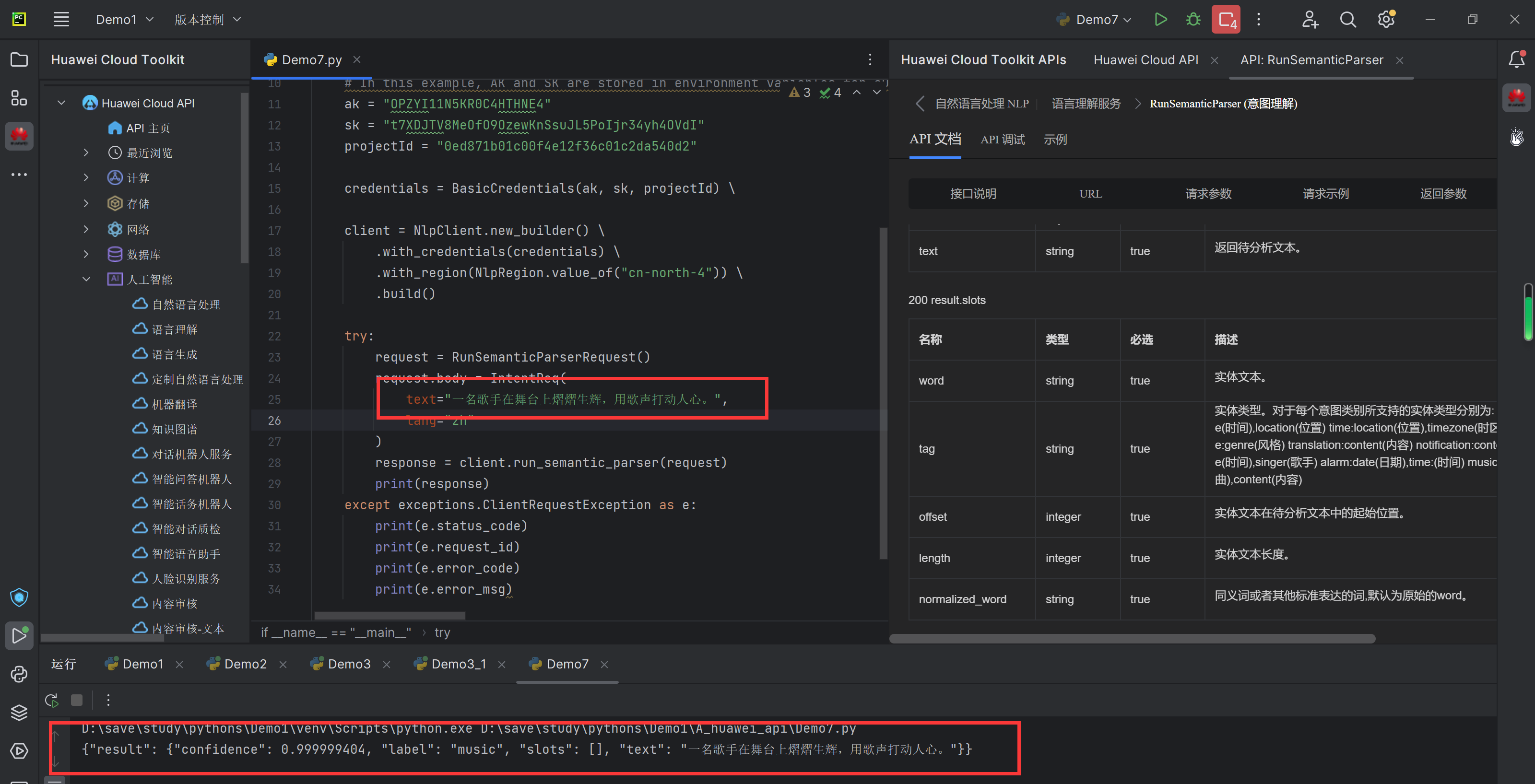Viewport: 1535px width, 784px height.
Task: Switch to the API 调试 tab
Action: 1002,140
